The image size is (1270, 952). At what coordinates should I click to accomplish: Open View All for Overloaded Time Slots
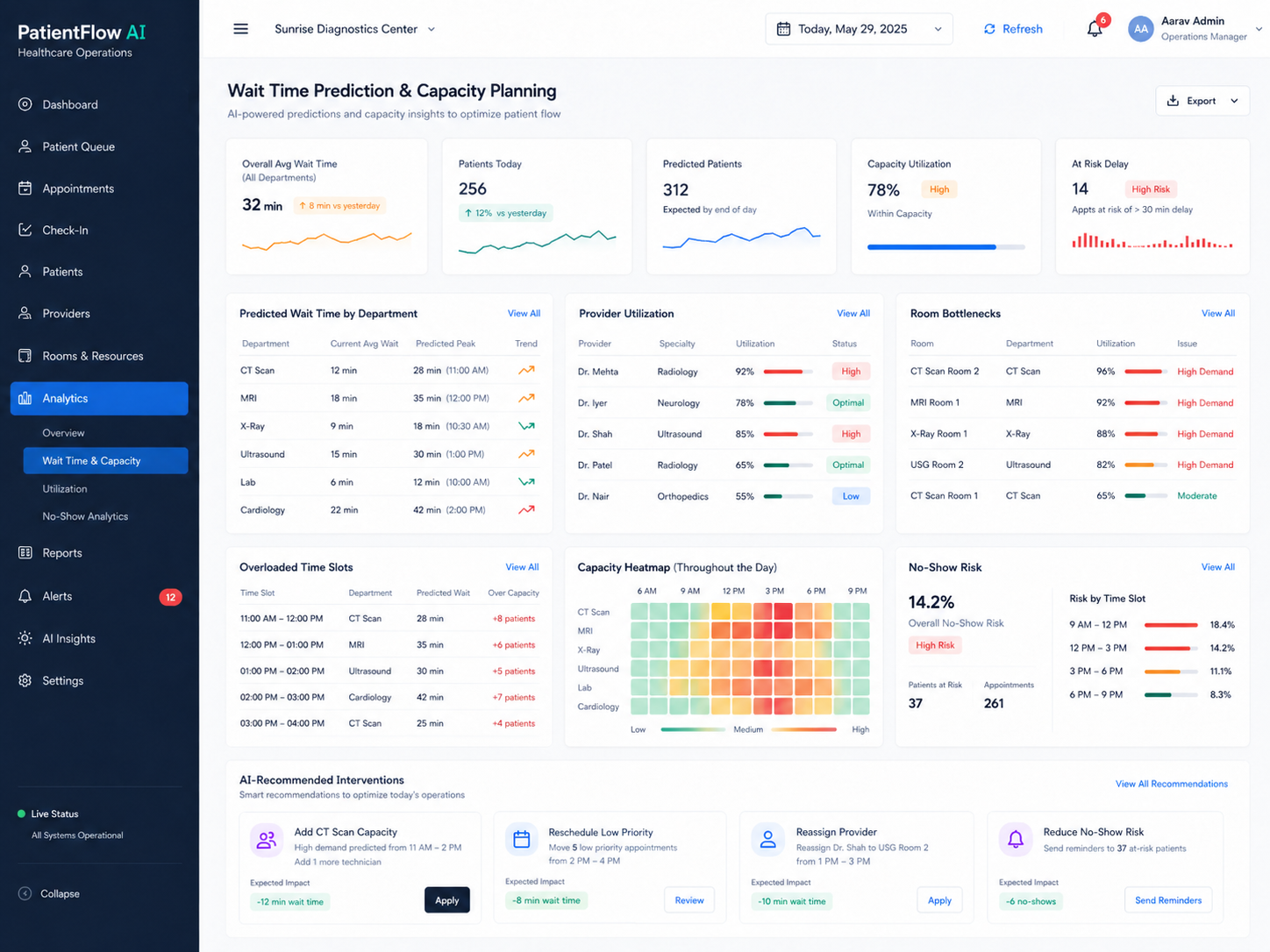(x=522, y=567)
